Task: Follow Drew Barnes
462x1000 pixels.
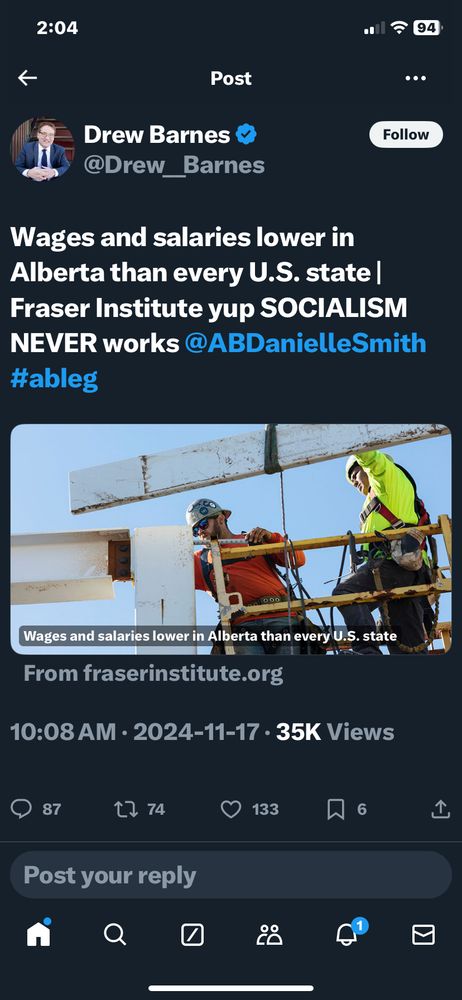Action: click(406, 135)
